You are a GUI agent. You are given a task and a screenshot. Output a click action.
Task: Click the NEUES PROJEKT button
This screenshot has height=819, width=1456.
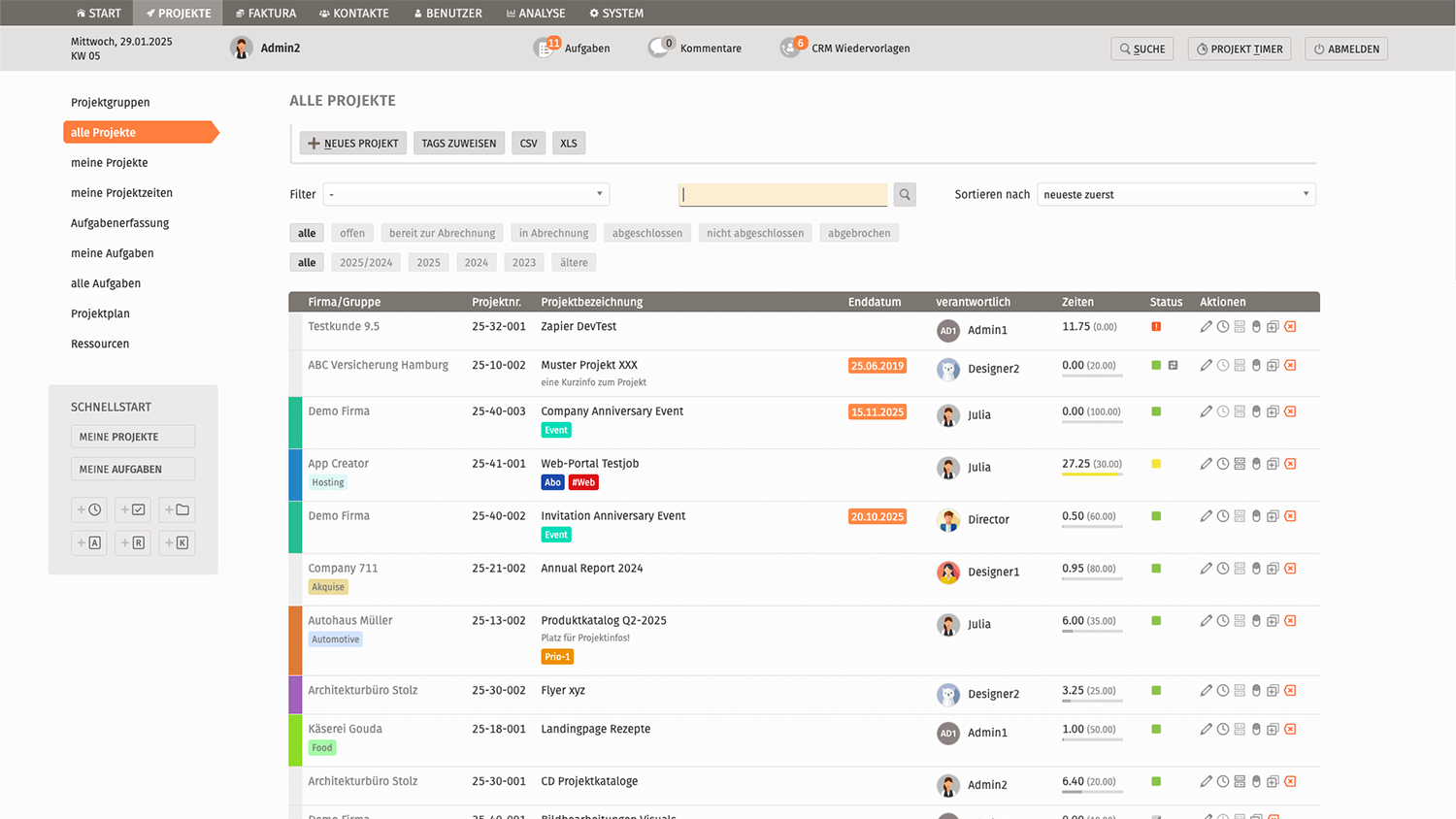click(353, 144)
